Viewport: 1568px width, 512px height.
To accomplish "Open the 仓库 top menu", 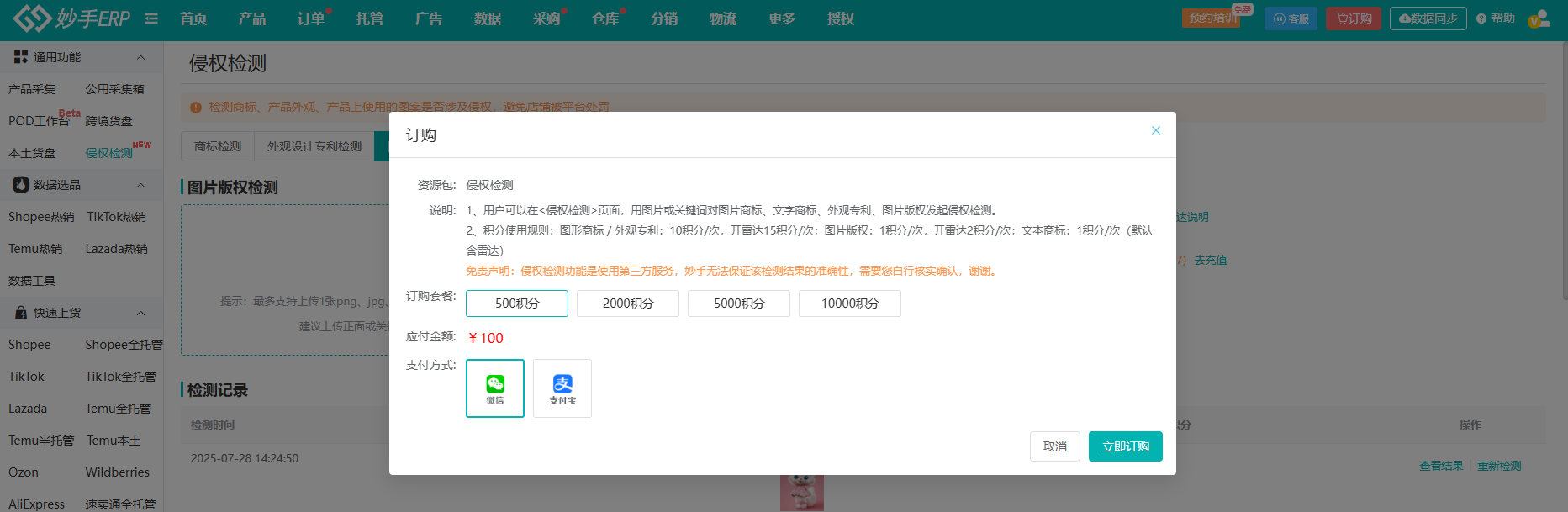I will (605, 18).
